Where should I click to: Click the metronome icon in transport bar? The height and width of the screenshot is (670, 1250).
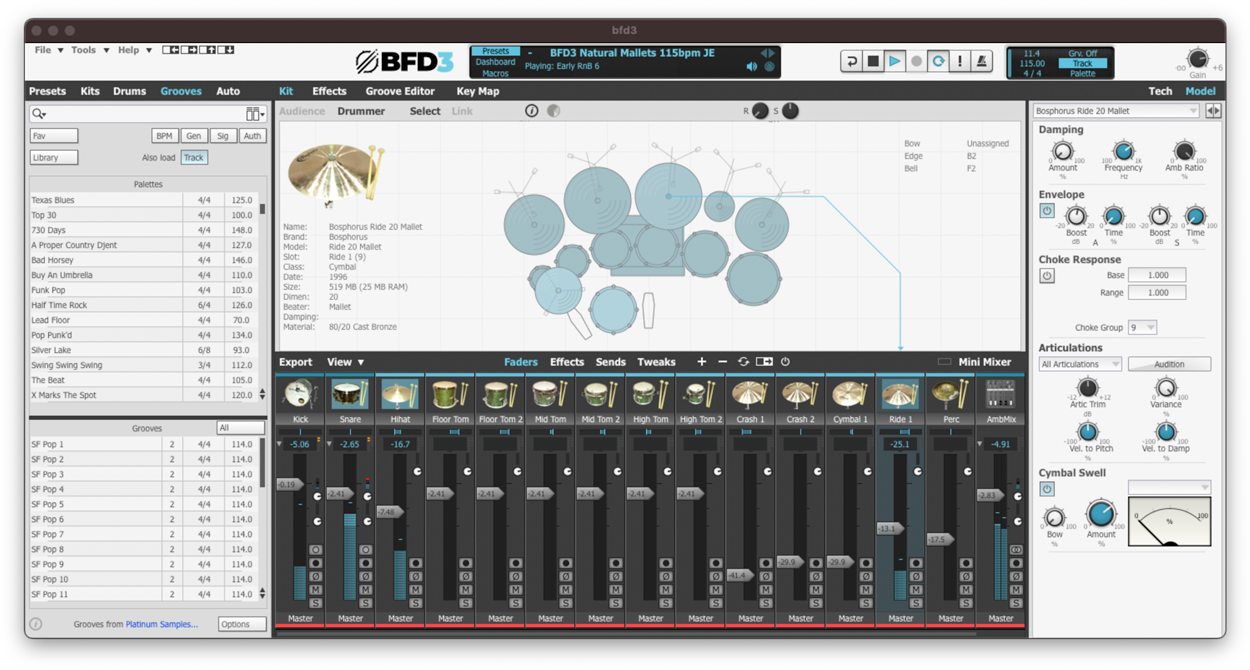click(x=981, y=61)
